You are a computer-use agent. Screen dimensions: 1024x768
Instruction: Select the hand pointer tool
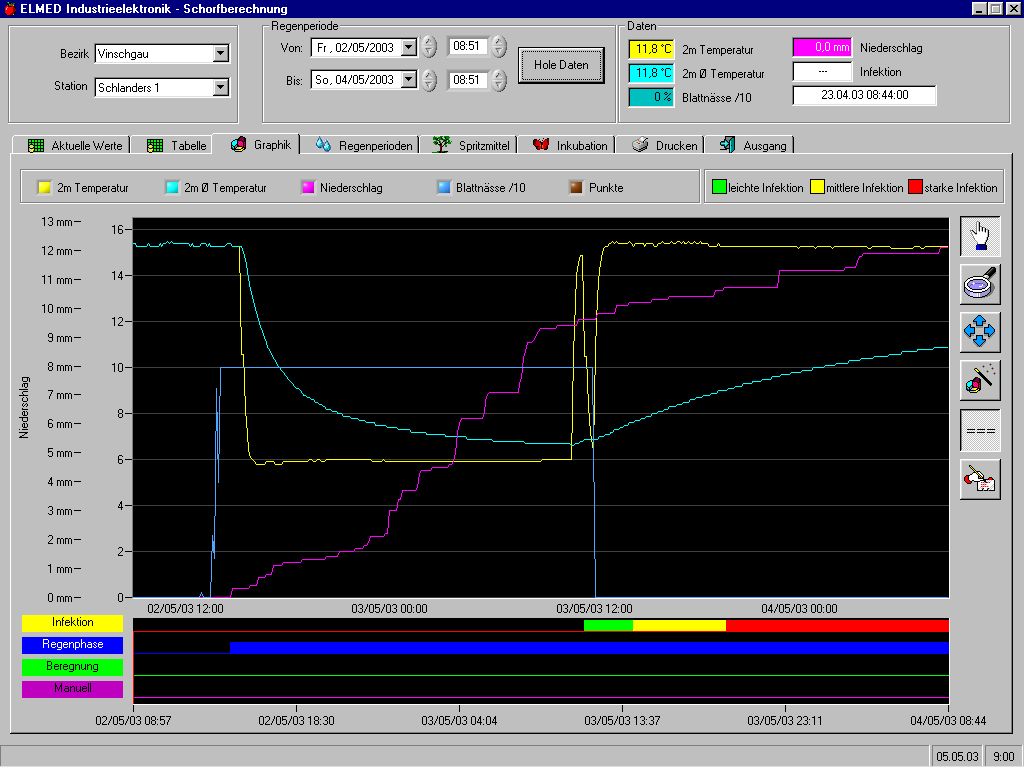coord(979,235)
